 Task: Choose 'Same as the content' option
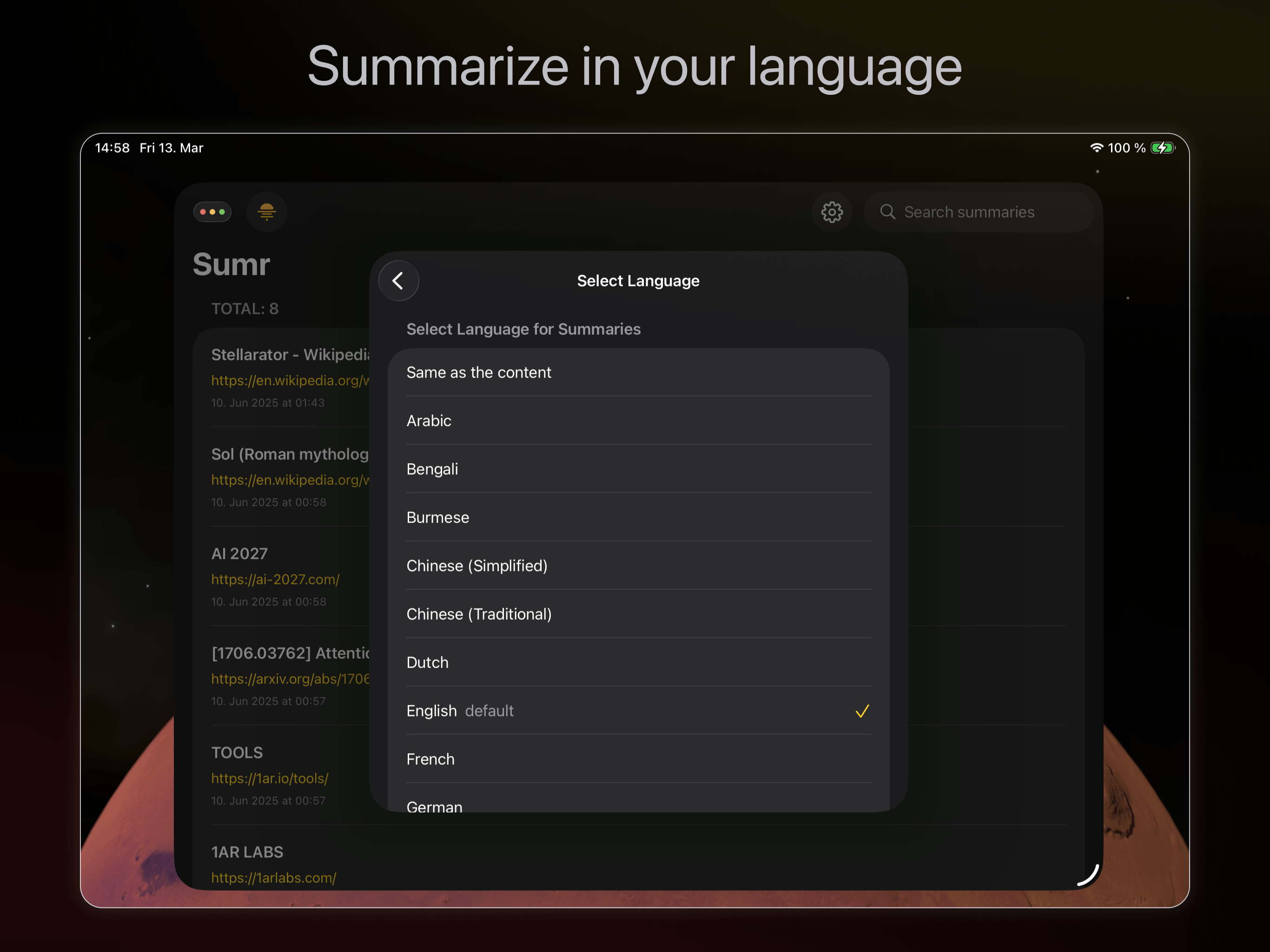479,372
